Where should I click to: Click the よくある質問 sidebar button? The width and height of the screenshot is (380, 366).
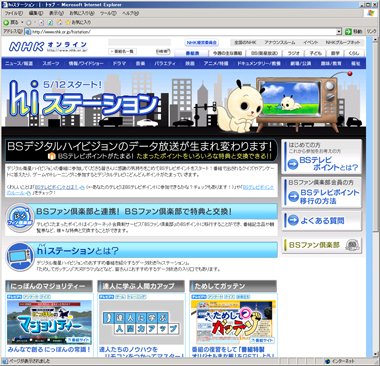322,220
